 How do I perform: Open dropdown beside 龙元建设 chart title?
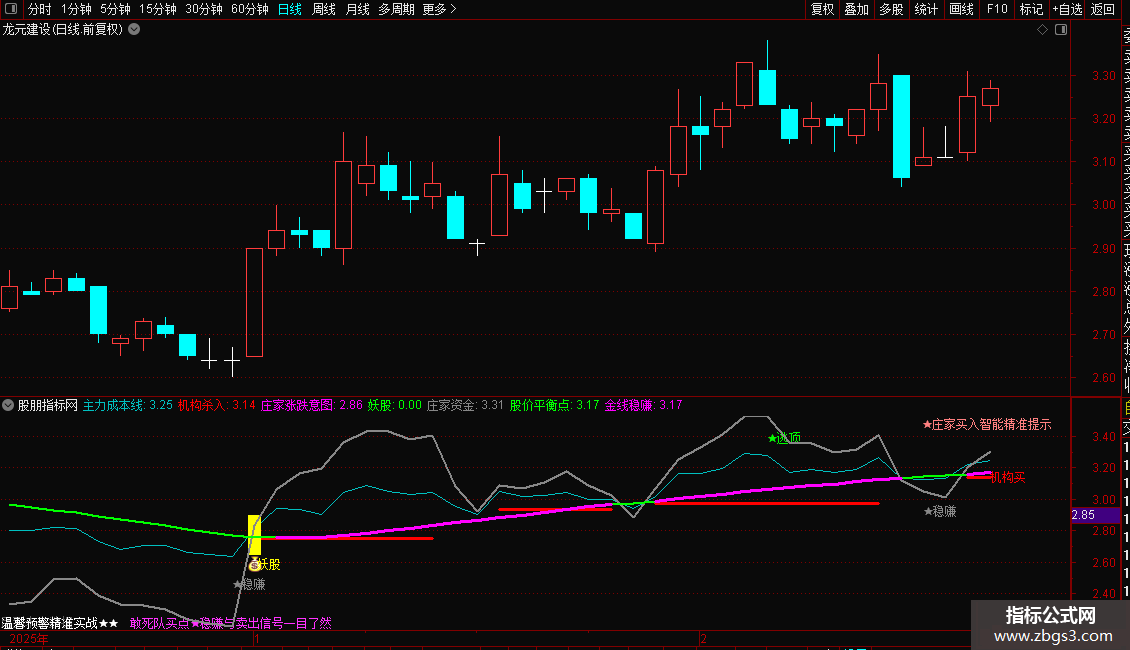pyautogui.click(x=134, y=30)
